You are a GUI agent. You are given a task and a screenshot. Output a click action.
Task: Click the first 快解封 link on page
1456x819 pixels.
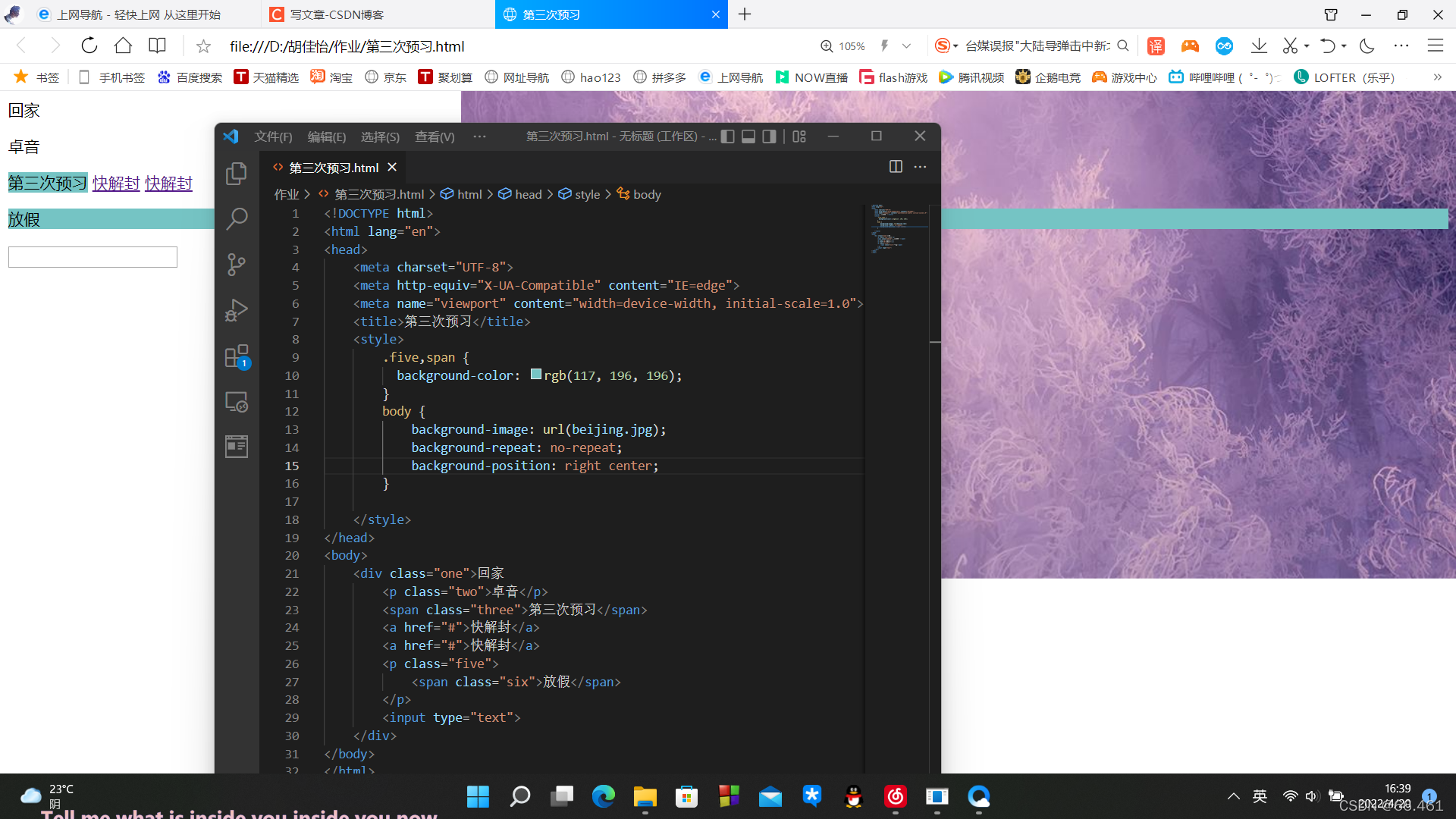point(116,184)
